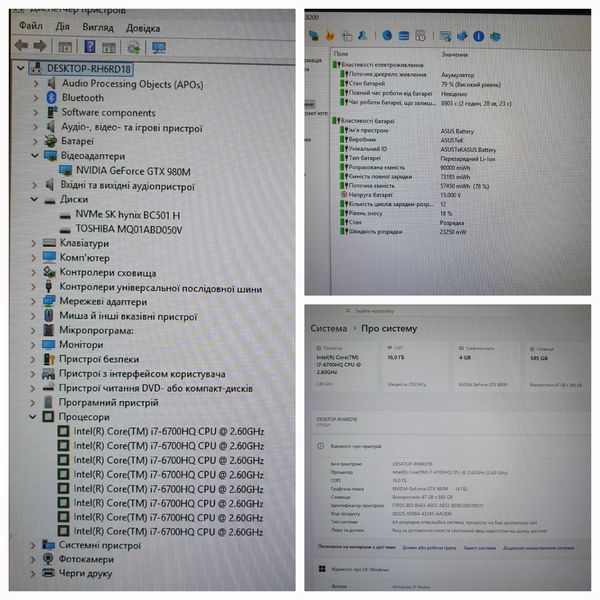This screenshot has width=600, height=600.
Task: Click the Back arrow in Device Manager toolbar
Action: tap(21, 46)
